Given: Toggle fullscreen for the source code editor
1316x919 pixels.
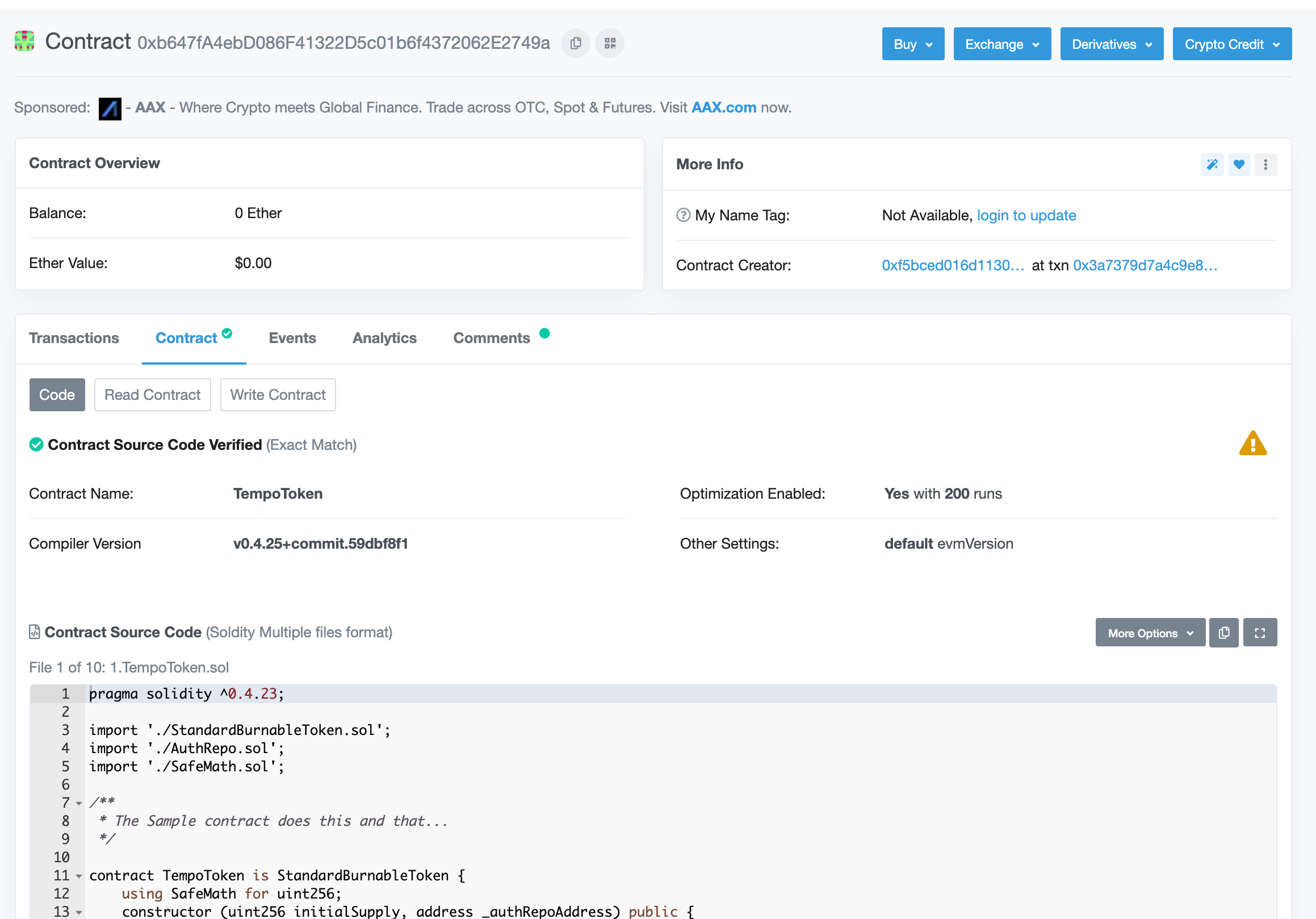Looking at the screenshot, I should click(1259, 632).
